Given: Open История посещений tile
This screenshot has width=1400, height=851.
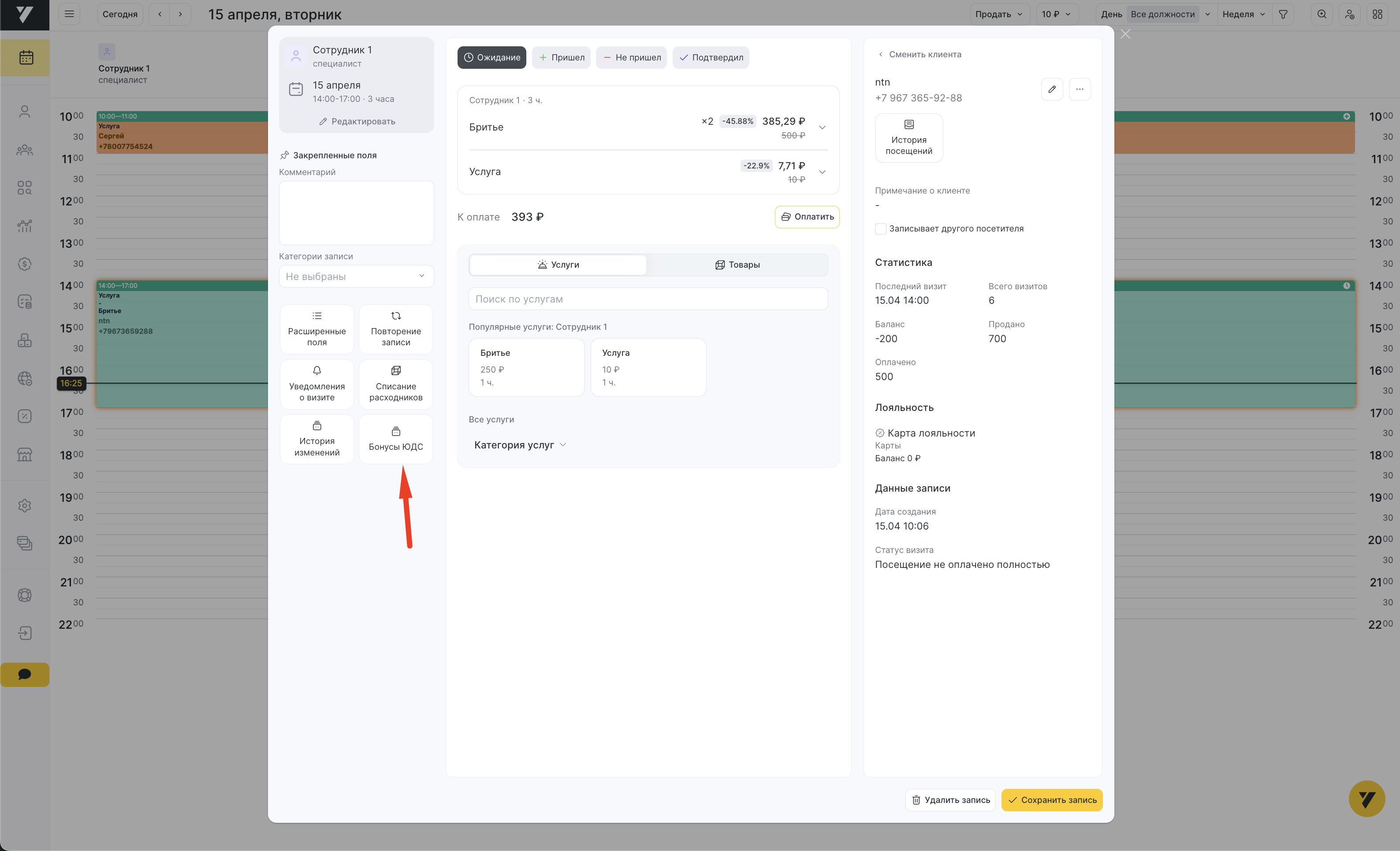Looking at the screenshot, I should click(x=909, y=138).
